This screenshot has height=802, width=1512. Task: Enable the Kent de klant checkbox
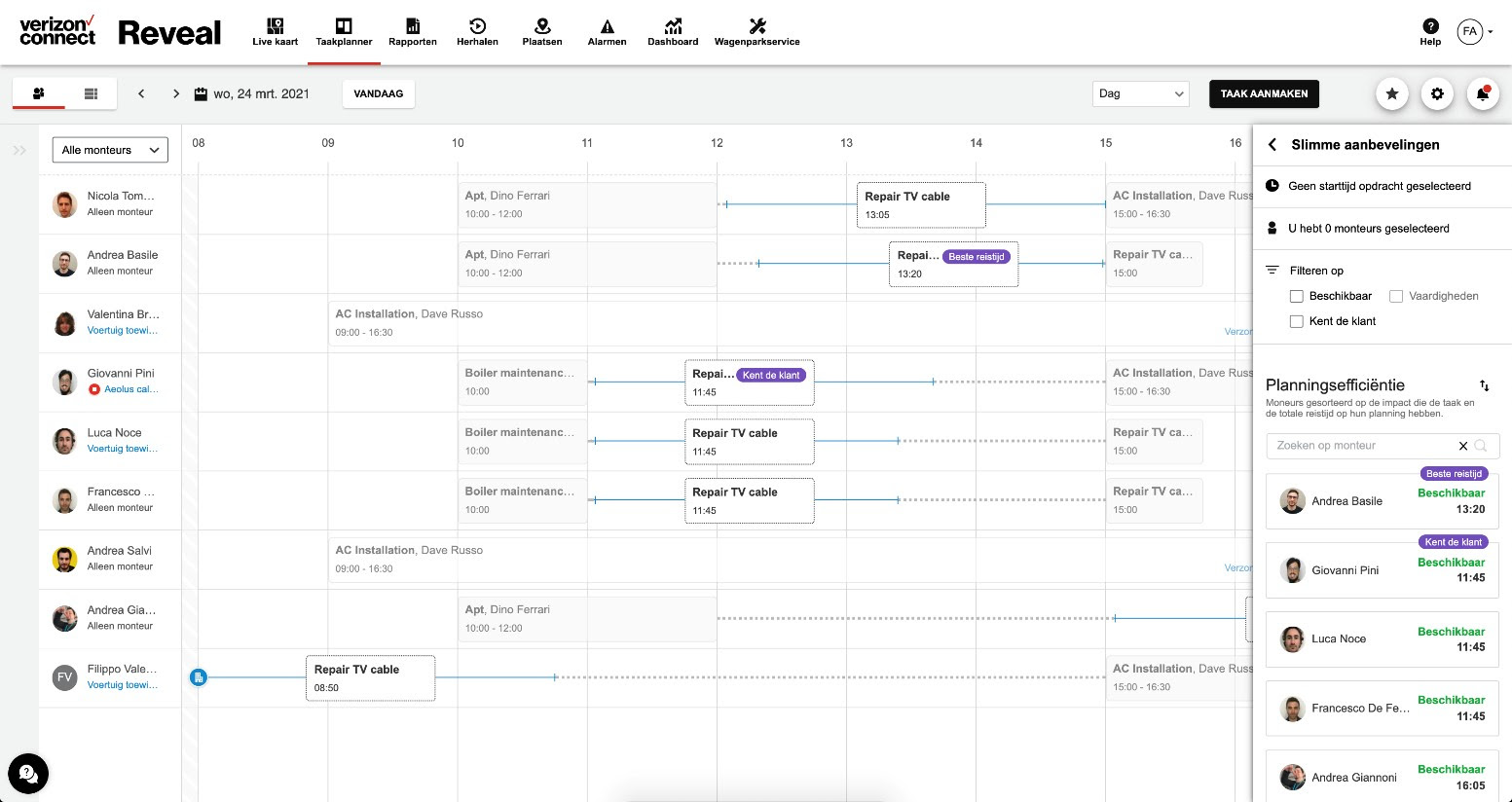coord(1296,321)
